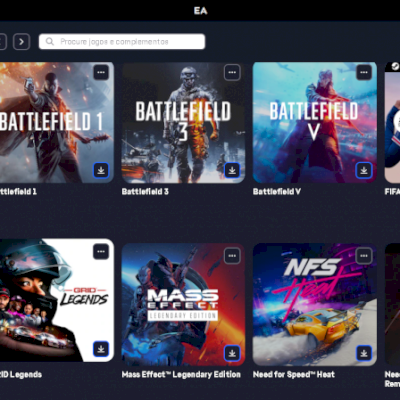This screenshot has height=400, width=400.
Task: Click the magnifier icon in the search box
Action: 50,42
